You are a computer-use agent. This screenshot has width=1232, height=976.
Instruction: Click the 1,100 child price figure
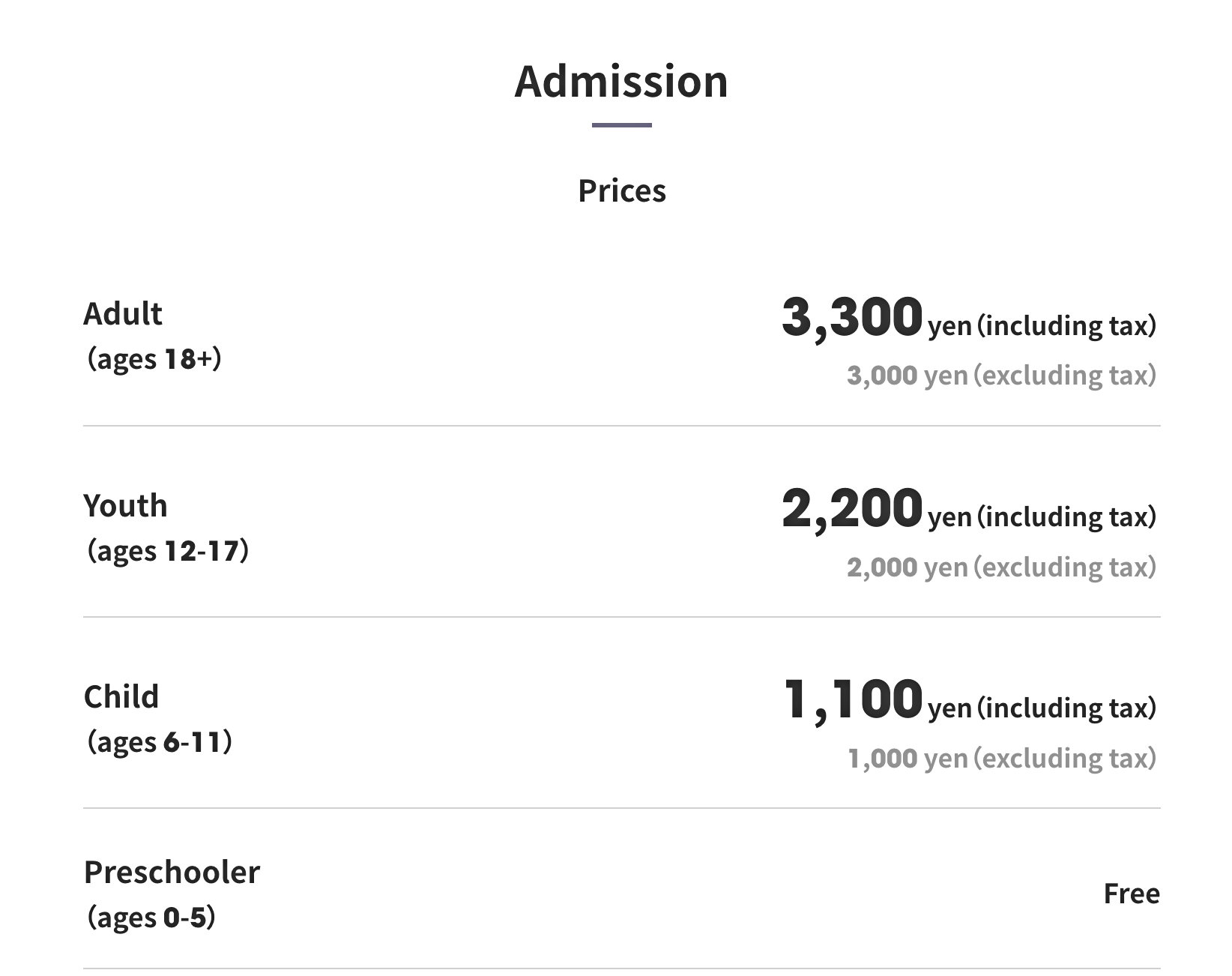(x=853, y=700)
